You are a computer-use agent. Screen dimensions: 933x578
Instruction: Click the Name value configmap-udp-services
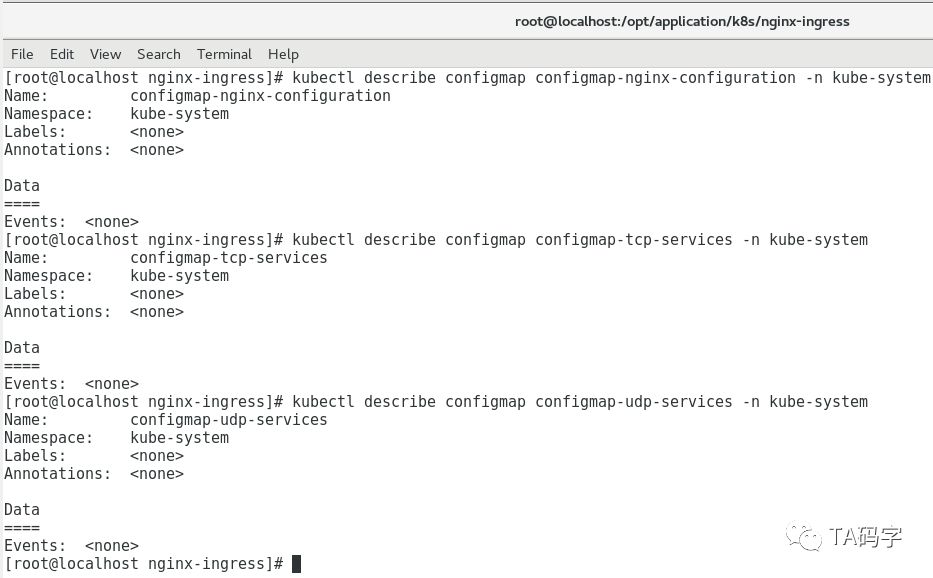pyautogui.click(x=229, y=420)
